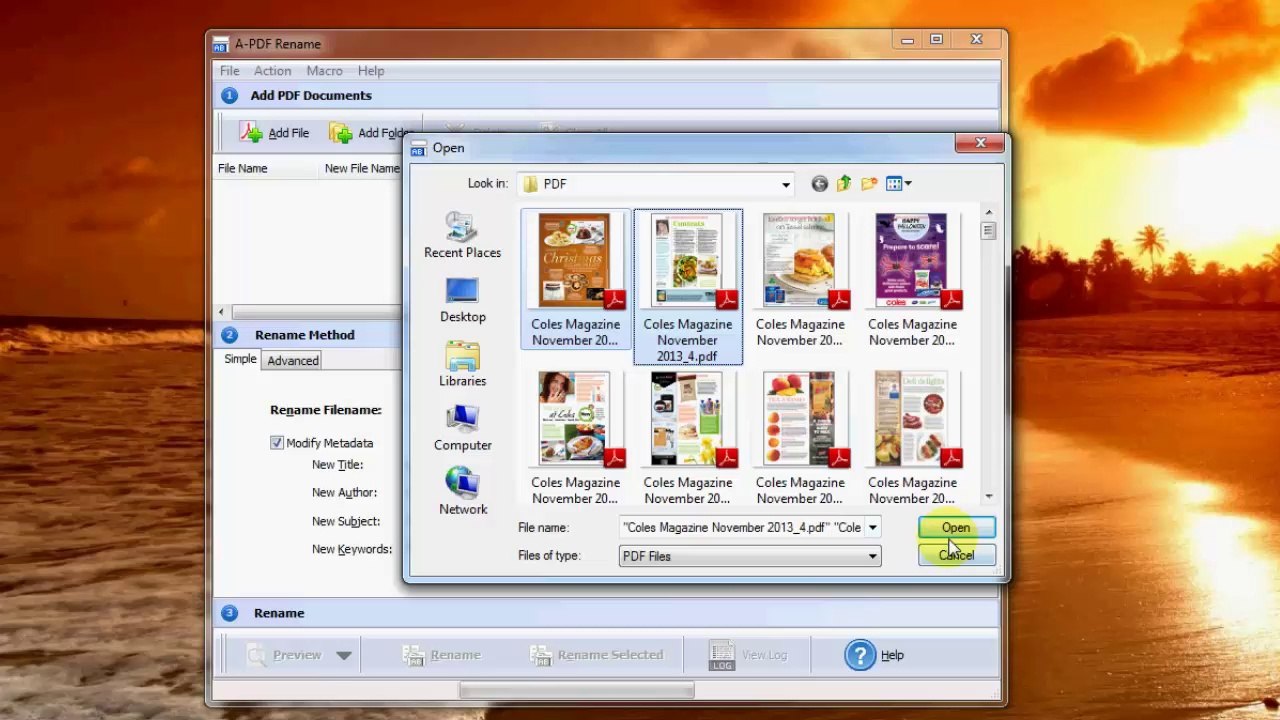Close the Open dialog

click(980, 144)
